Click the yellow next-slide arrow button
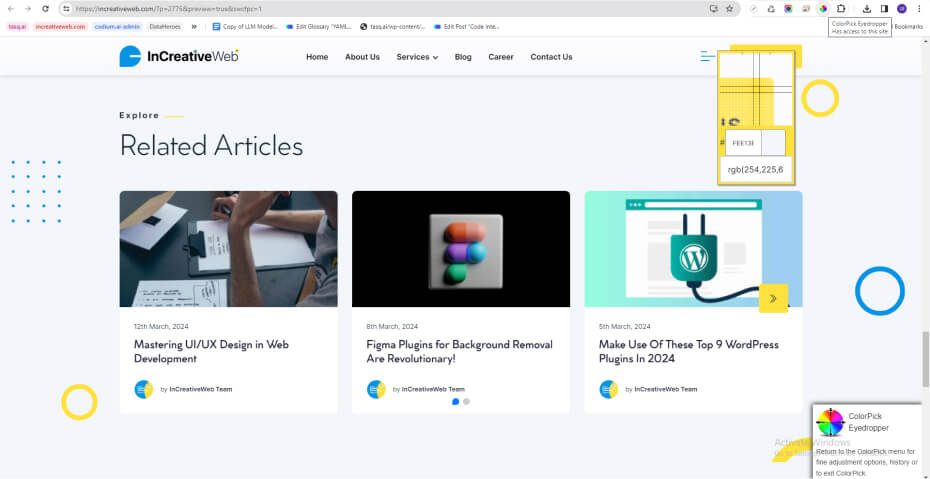Viewport: 930px width, 479px height. pos(773,298)
